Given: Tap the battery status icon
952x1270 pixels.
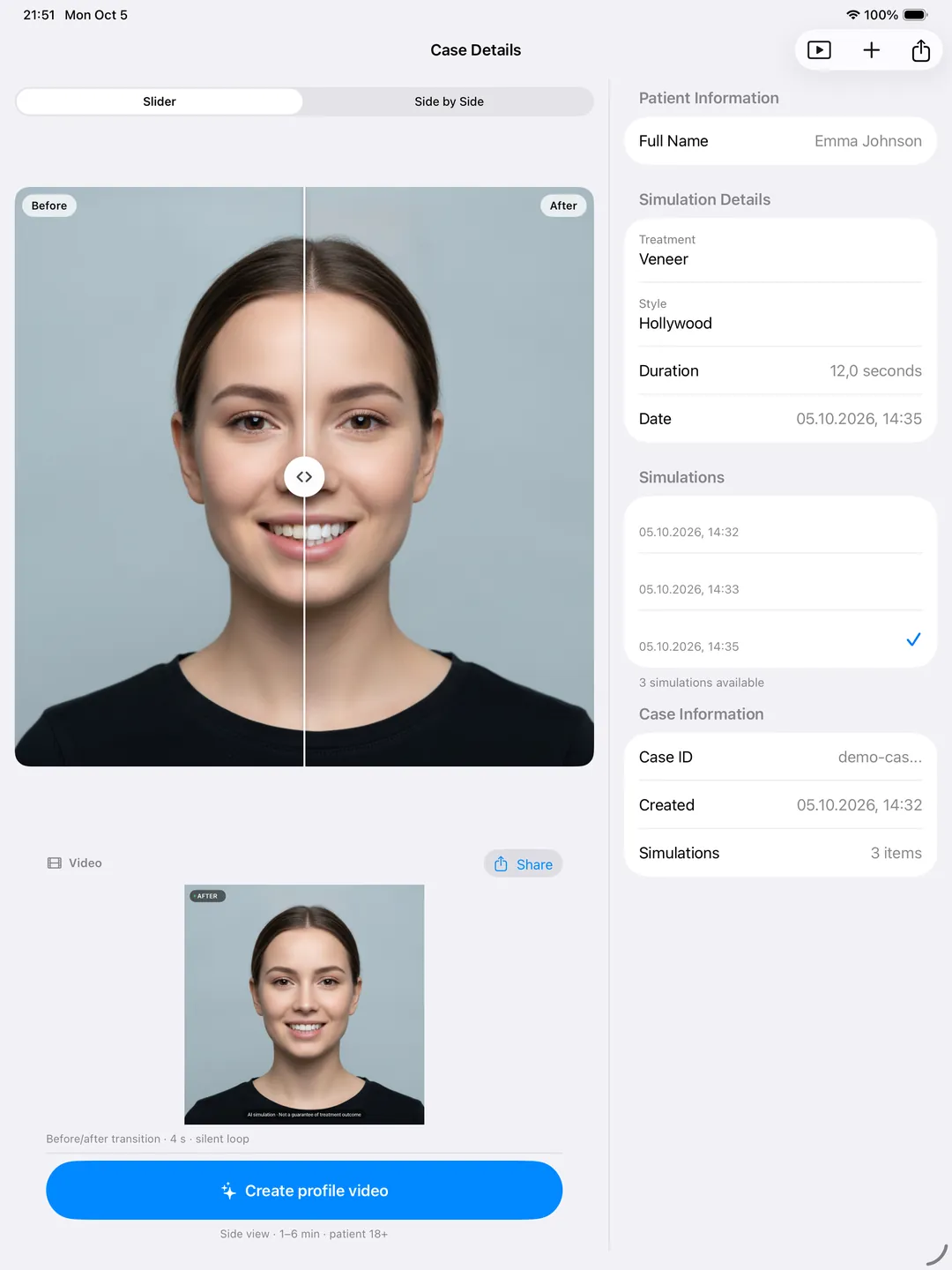Looking at the screenshot, I should click(916, 15).
